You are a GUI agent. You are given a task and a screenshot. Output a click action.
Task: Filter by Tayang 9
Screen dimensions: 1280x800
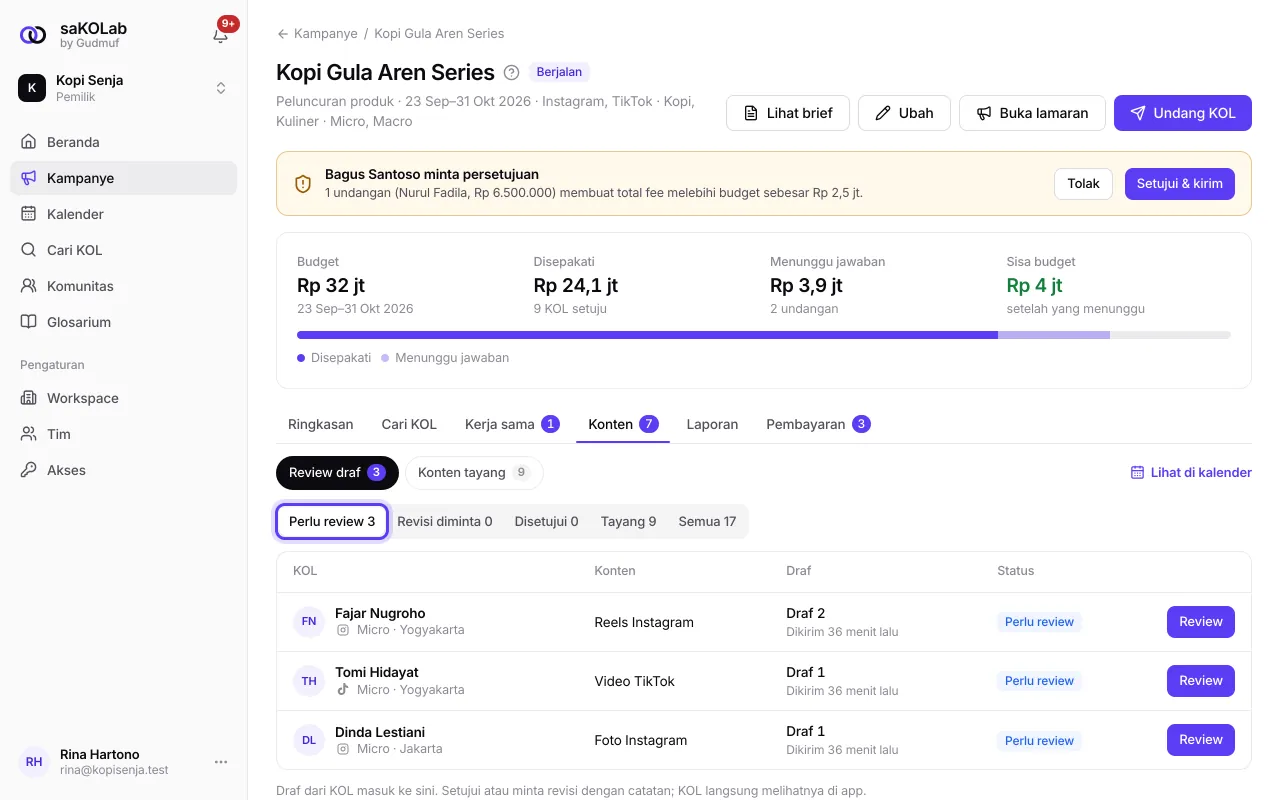pyautogui.click(x=629, y=521)
